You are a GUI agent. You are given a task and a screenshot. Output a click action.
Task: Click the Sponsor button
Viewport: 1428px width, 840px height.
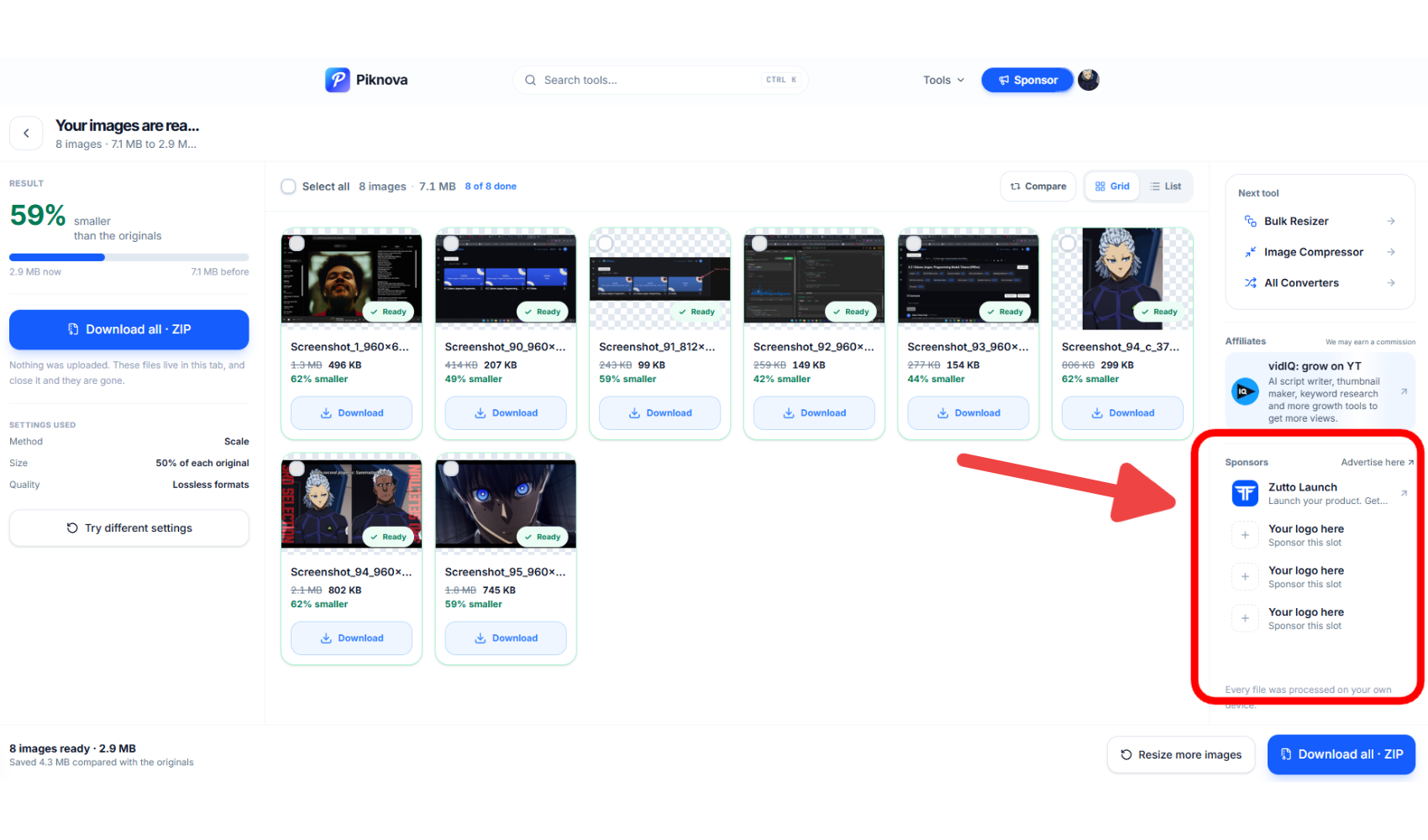1027,80
